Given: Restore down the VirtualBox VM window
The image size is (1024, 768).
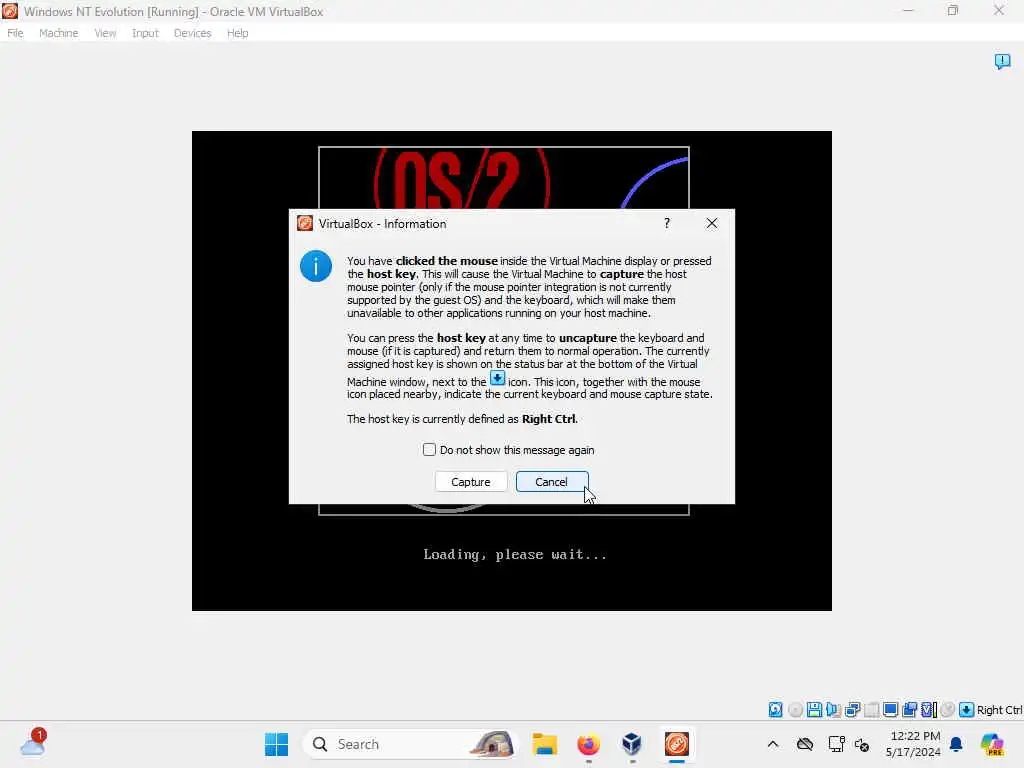Looking at the screenshot, I should coord(953,10).
